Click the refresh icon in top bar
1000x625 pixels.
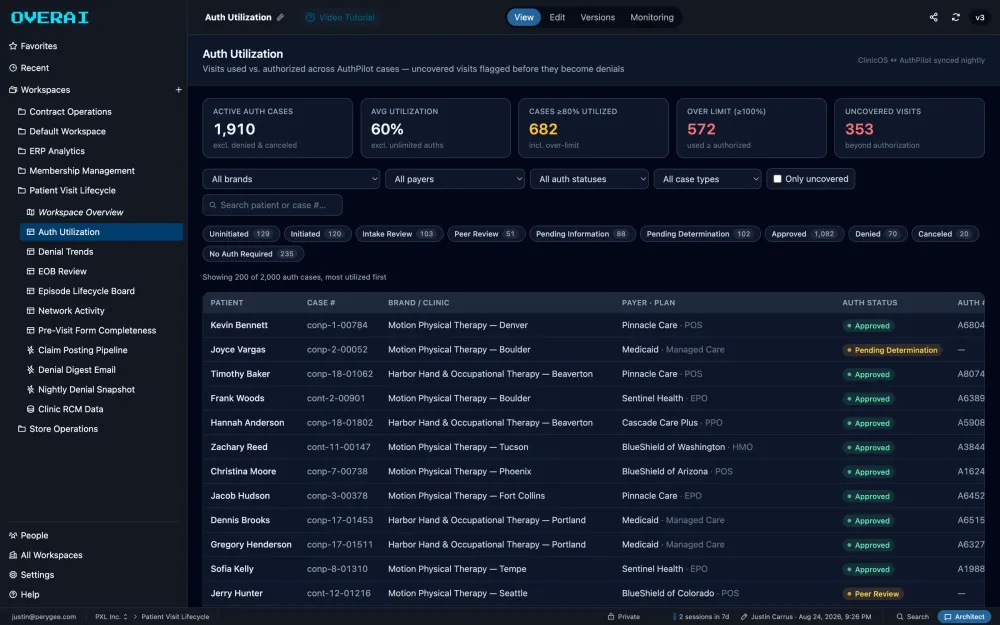click(x=955, y=17)
